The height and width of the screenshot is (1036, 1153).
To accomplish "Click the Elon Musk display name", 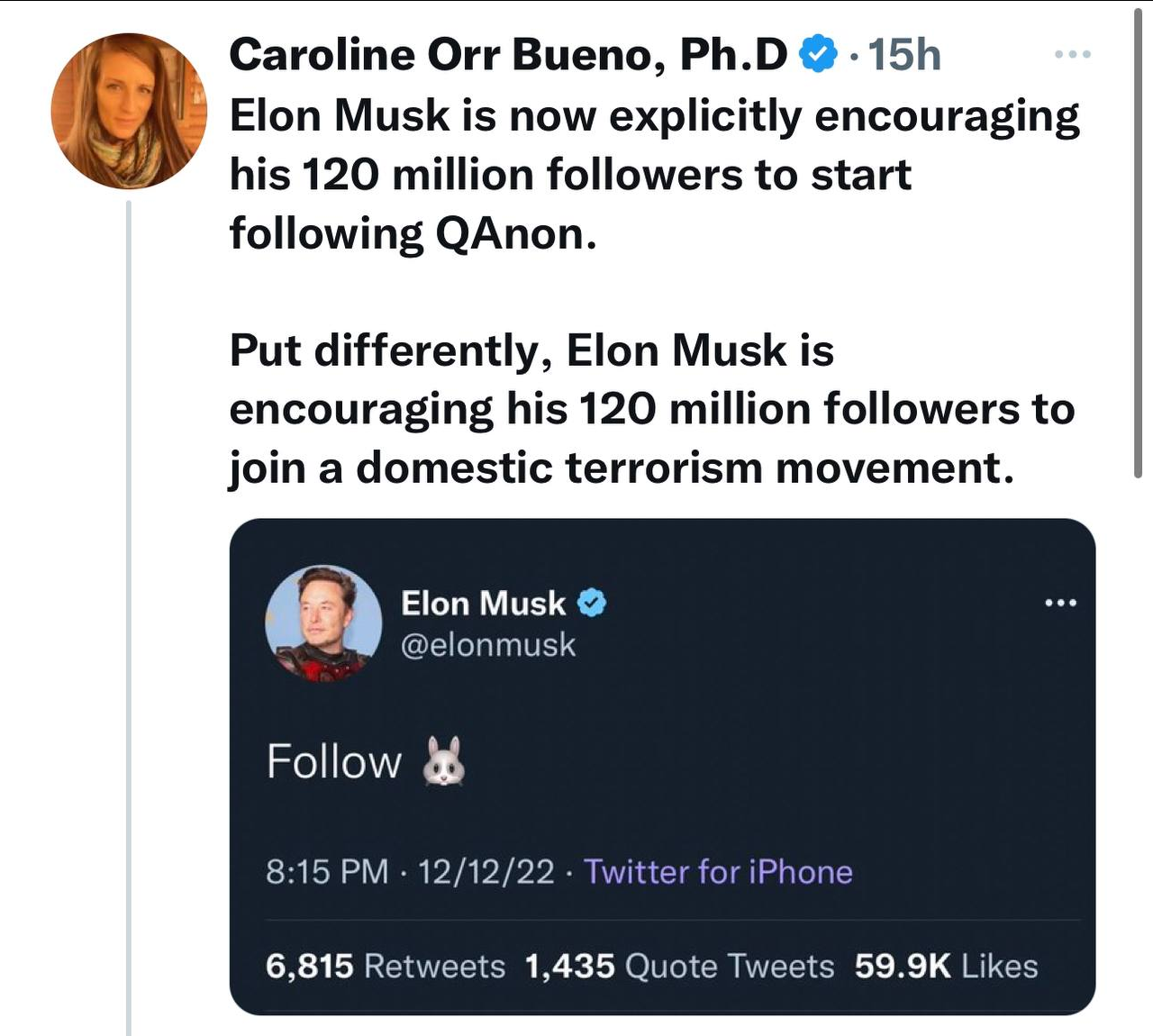I will click(483, 603).
